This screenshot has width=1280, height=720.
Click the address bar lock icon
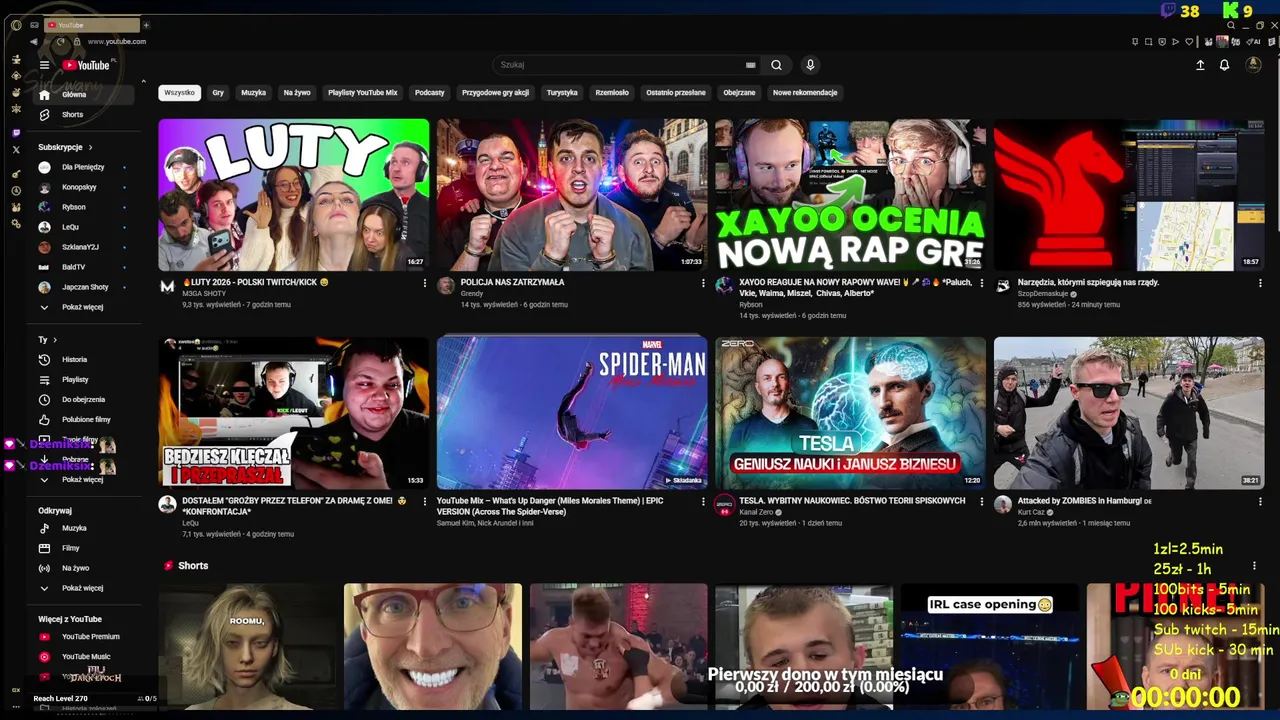click(77, 42)
